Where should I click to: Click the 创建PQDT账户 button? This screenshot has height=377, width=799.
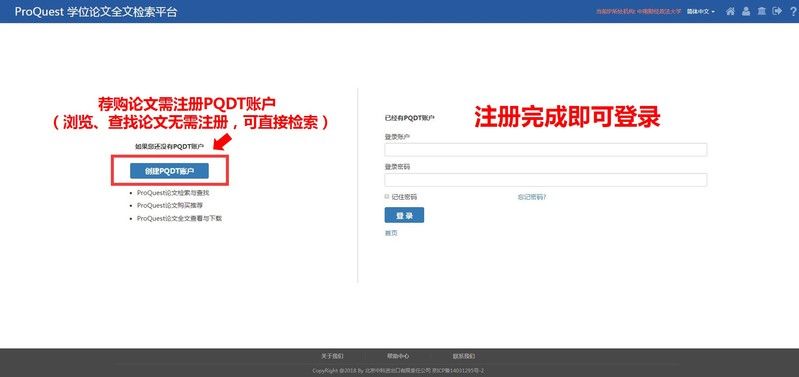coord(169,171)
